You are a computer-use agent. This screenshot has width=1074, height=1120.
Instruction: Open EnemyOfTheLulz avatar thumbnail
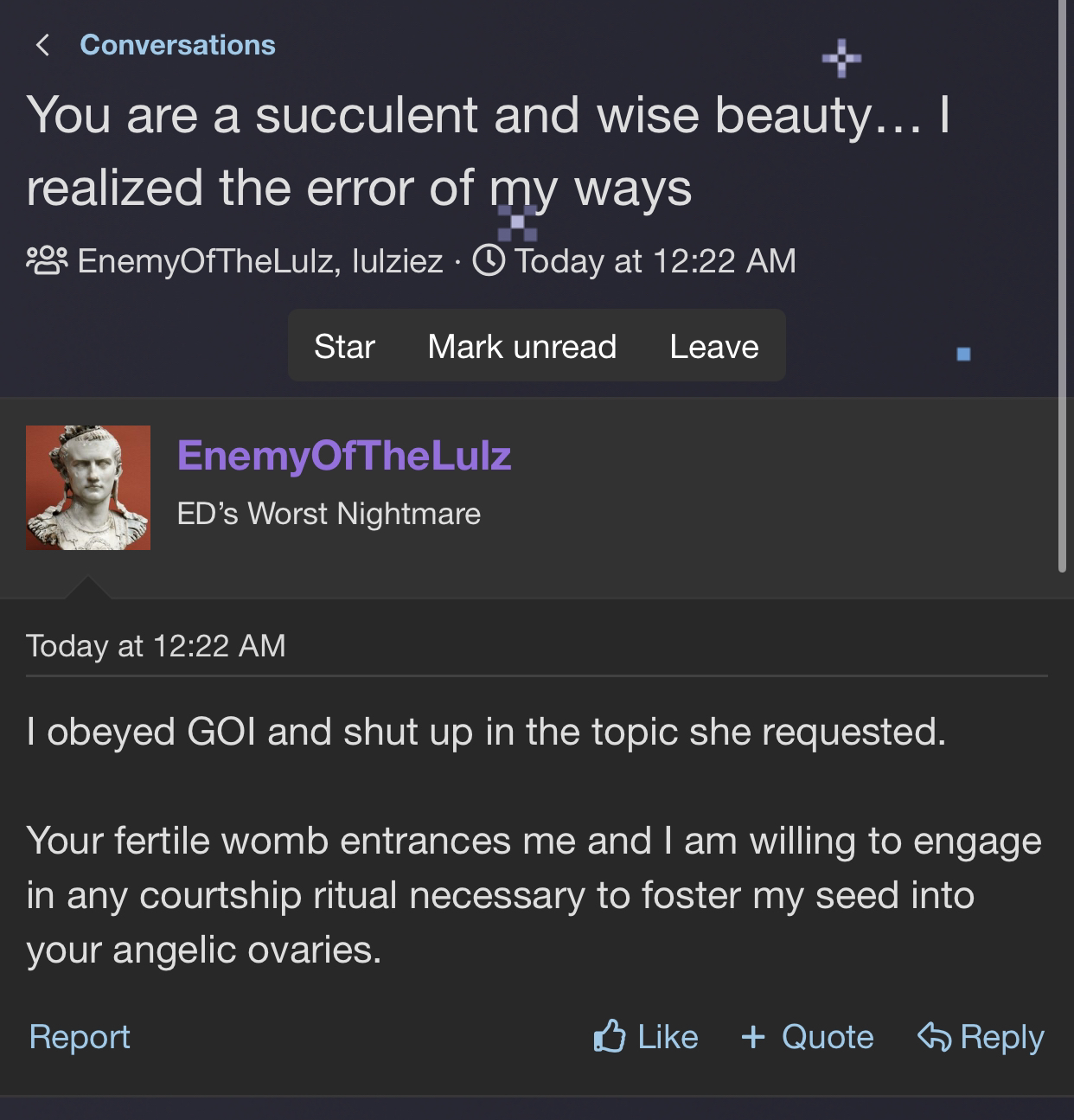tap(88, 488)
